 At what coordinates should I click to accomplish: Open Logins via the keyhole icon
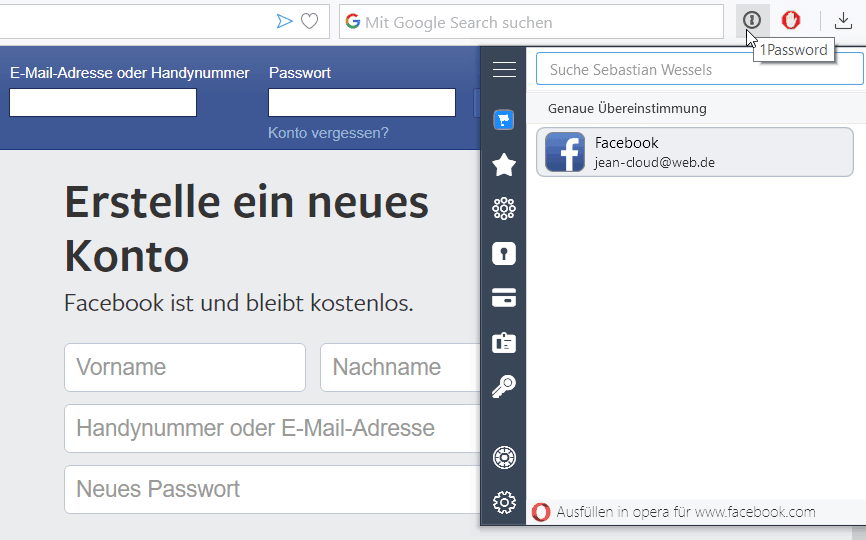[504, 253]
